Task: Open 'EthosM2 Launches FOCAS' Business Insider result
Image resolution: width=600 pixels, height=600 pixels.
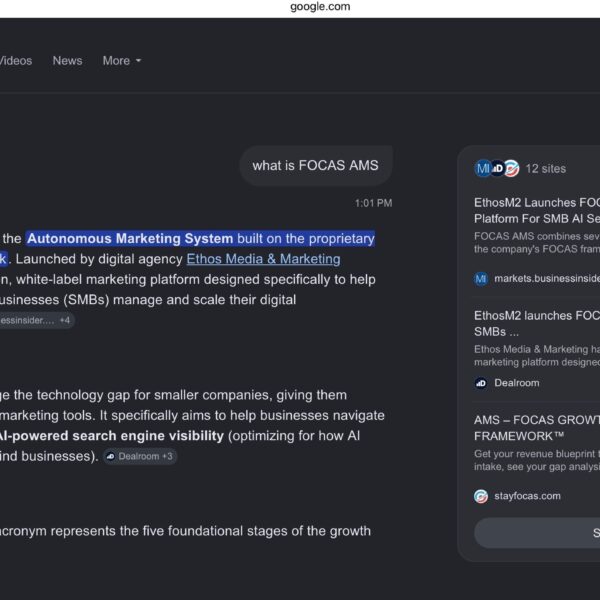Action: 537,210
